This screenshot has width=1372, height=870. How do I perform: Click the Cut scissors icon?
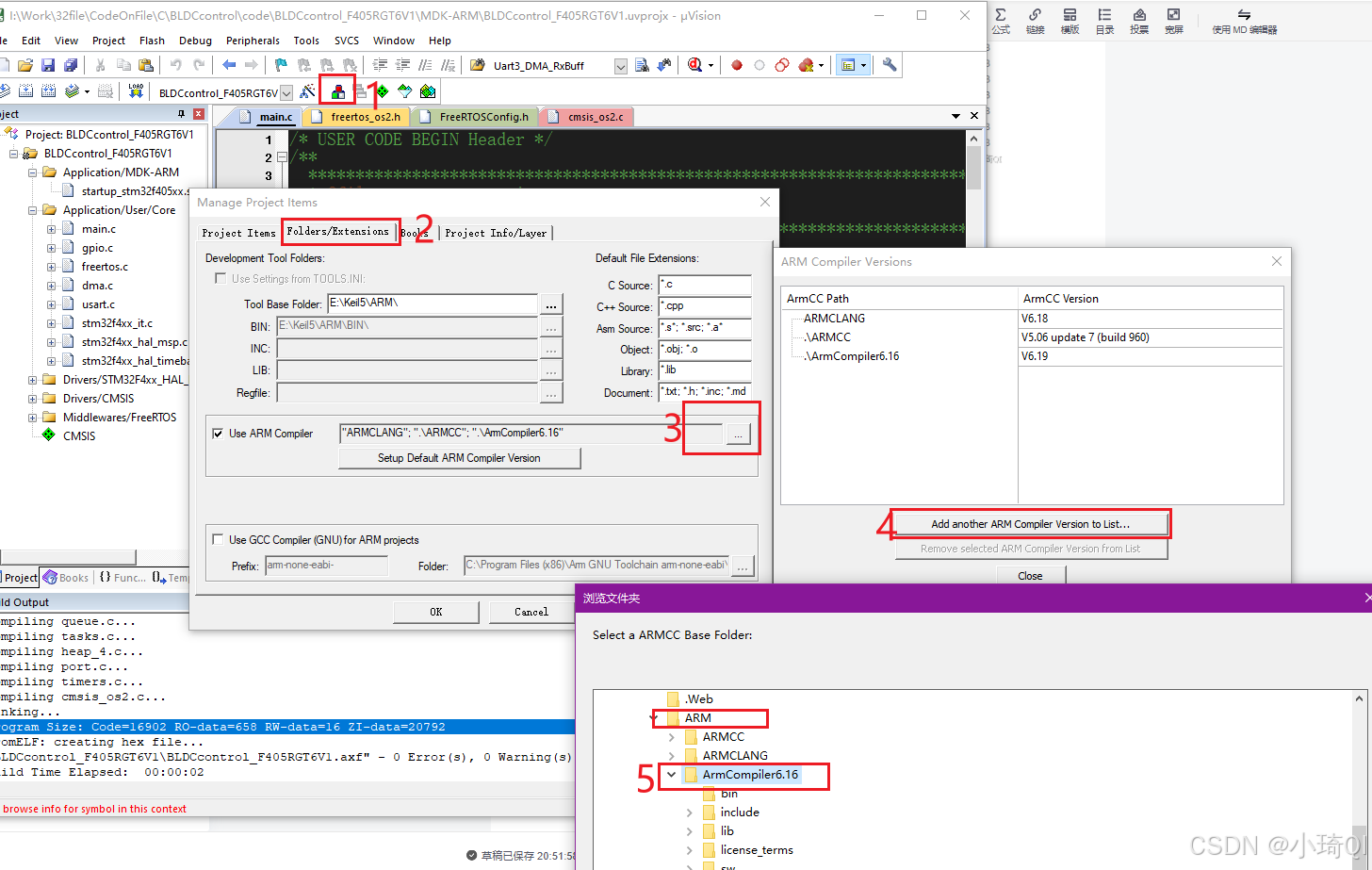[x=100, y=65]
